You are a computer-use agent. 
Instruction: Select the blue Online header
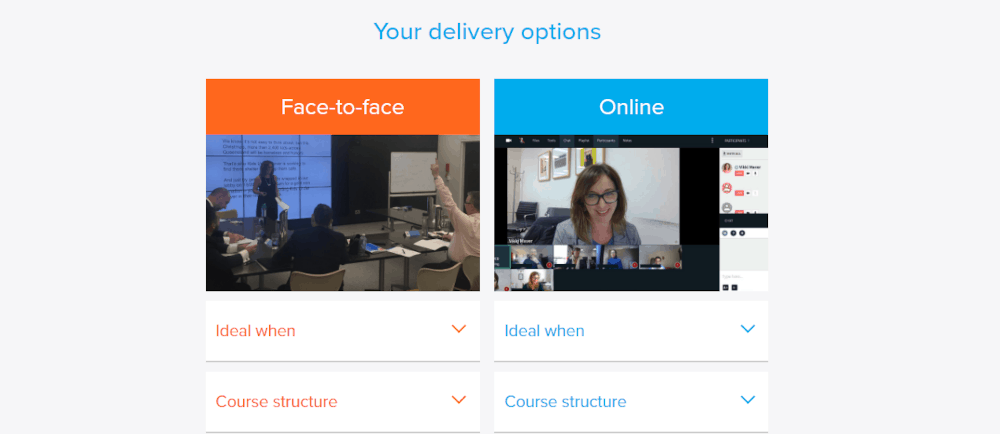point(631,106)
